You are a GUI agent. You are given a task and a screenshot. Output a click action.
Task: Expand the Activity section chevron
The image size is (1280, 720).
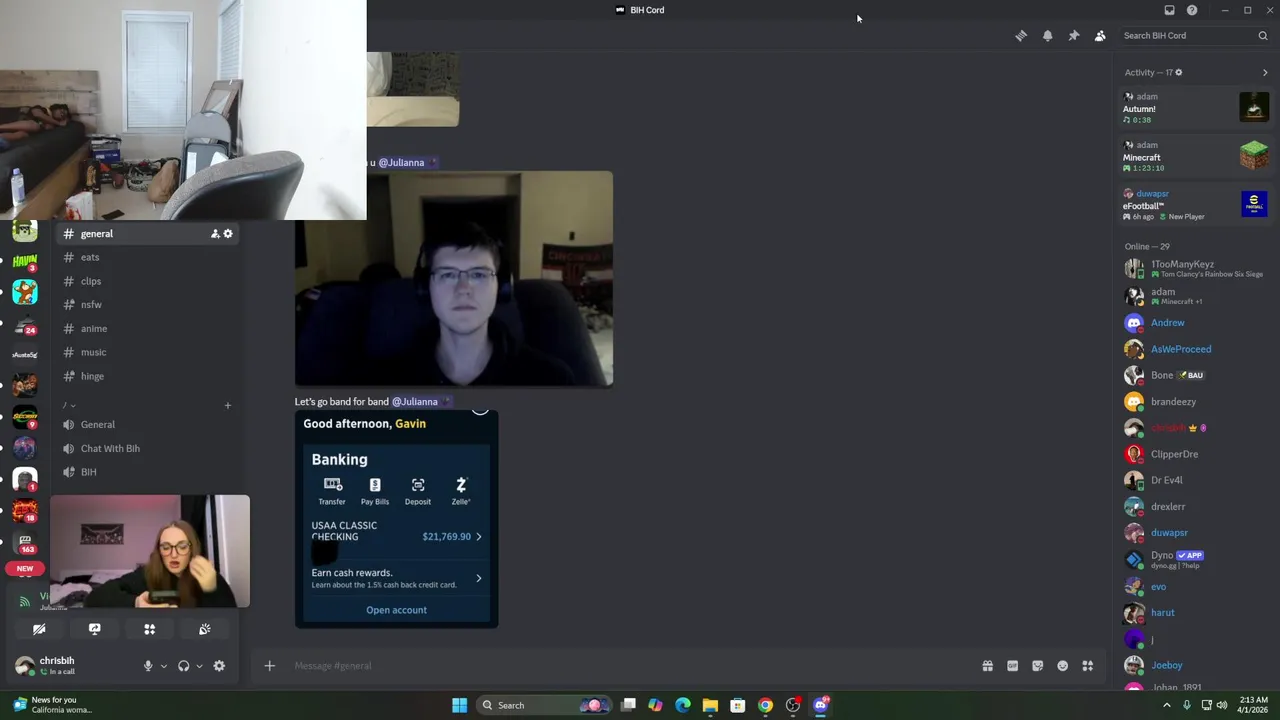click(1264, 72)
